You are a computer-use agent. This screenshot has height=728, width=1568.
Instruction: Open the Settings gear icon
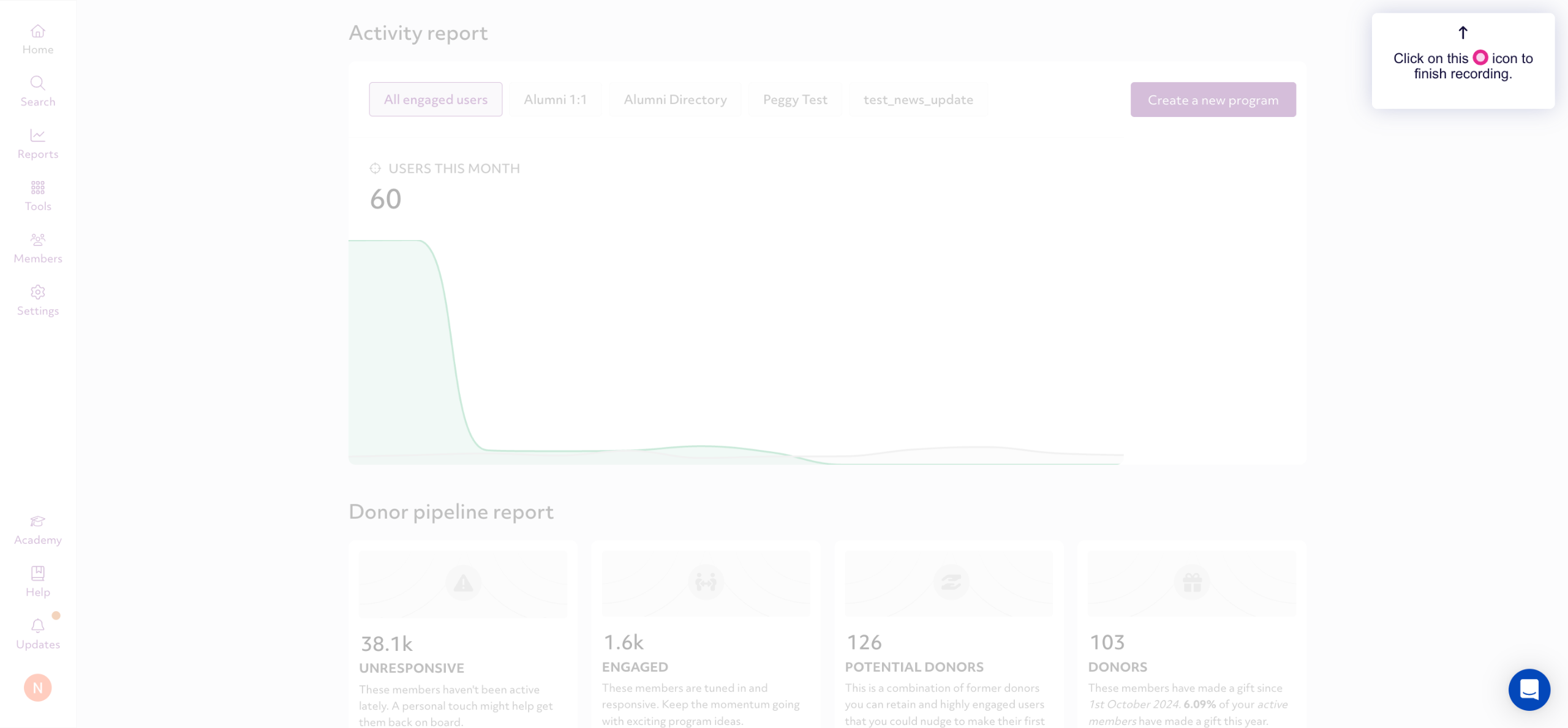[x=37, y=292]
